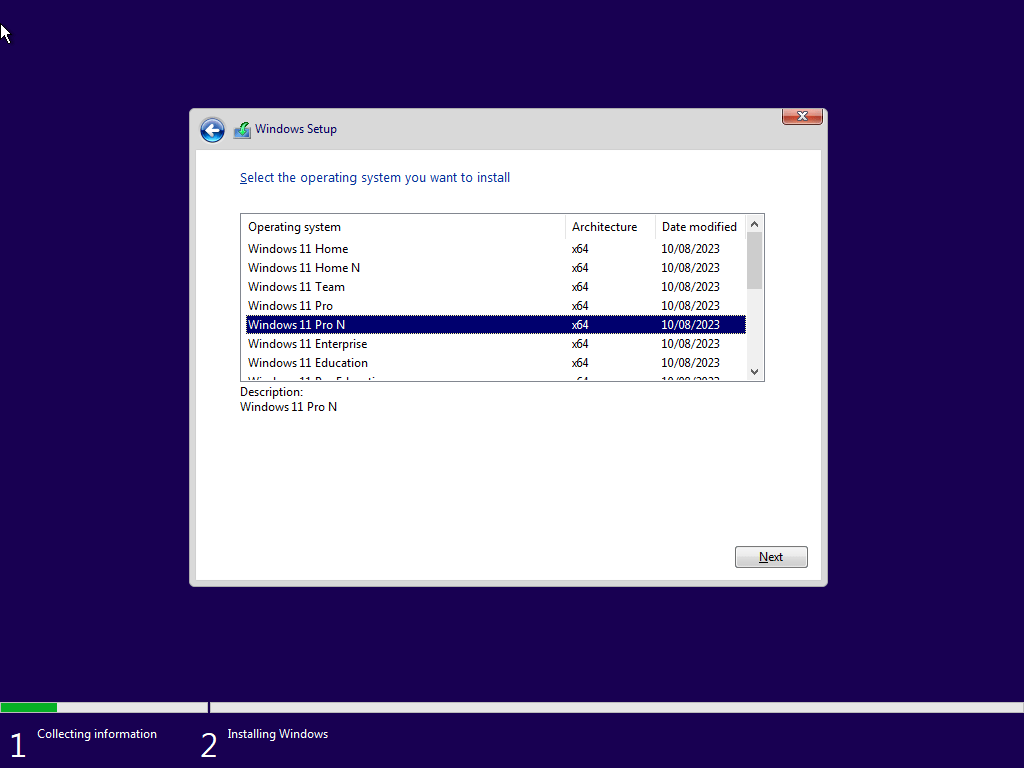Click the Operating system column header
Viewport: 1024px width, 768px height.
[x=403, y=227]
